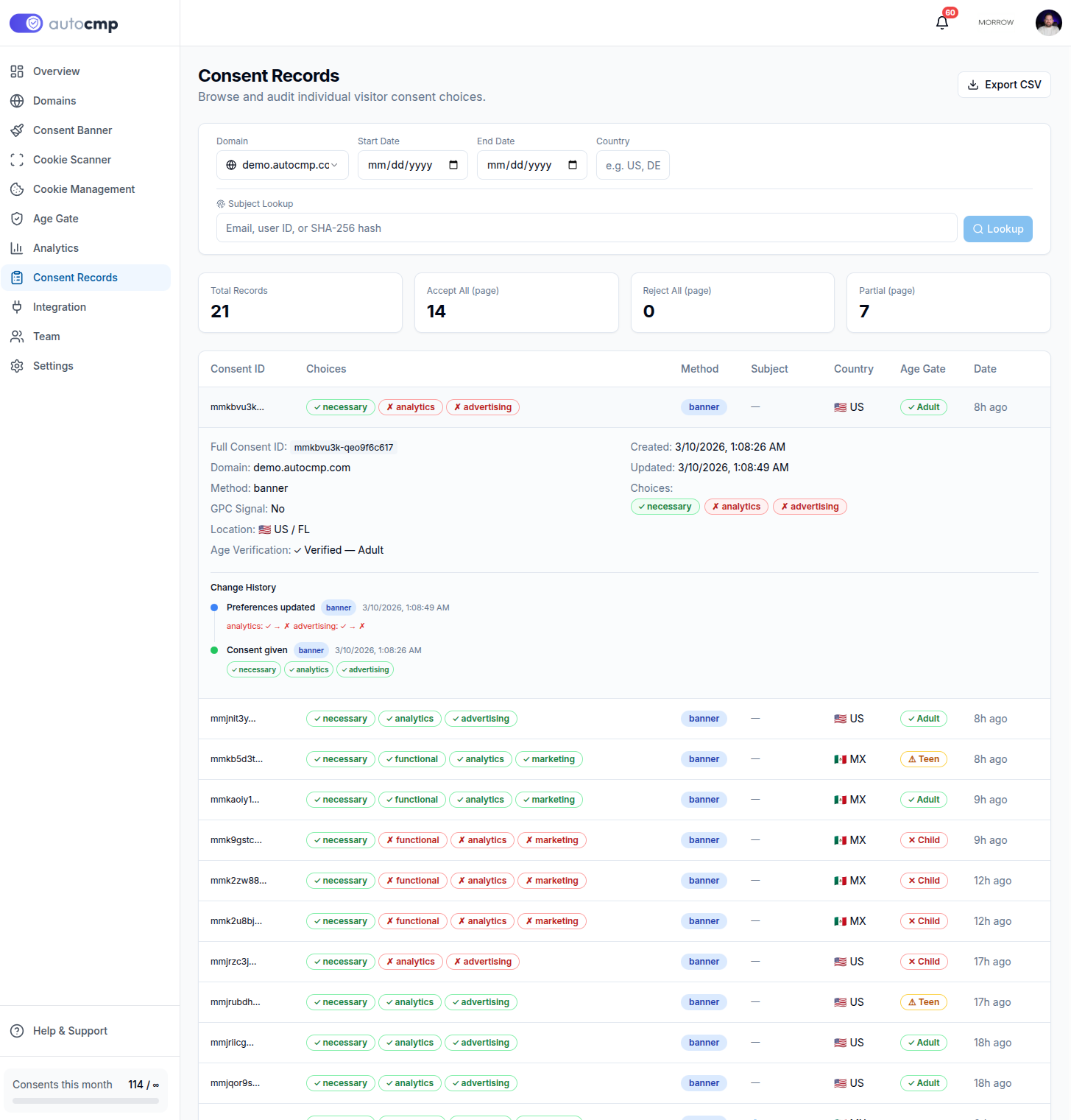This screenshot has height=1120, width=1071.
Task: Open End Date calendar picker icon
Action: [573, 165]
